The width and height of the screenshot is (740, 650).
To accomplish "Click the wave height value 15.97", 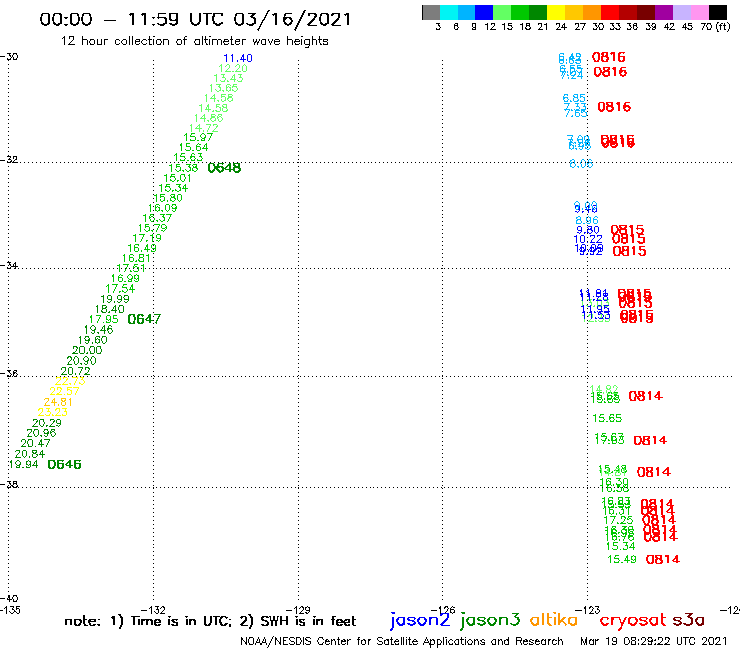I will [198, 137].
